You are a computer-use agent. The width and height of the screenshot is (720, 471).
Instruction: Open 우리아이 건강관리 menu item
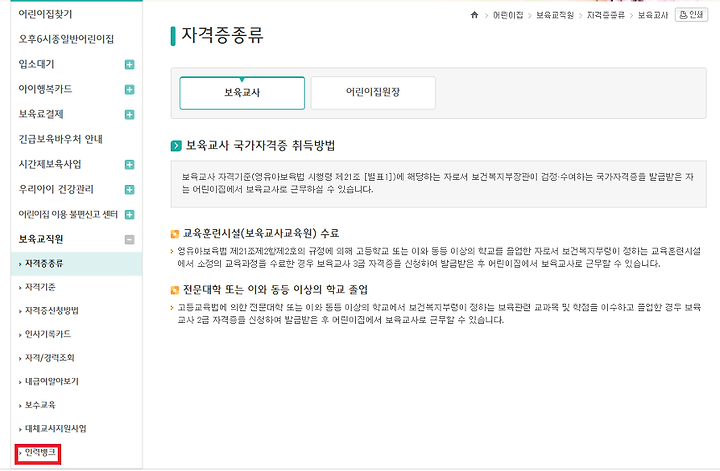pyautogui.click(x=56, y=189)
